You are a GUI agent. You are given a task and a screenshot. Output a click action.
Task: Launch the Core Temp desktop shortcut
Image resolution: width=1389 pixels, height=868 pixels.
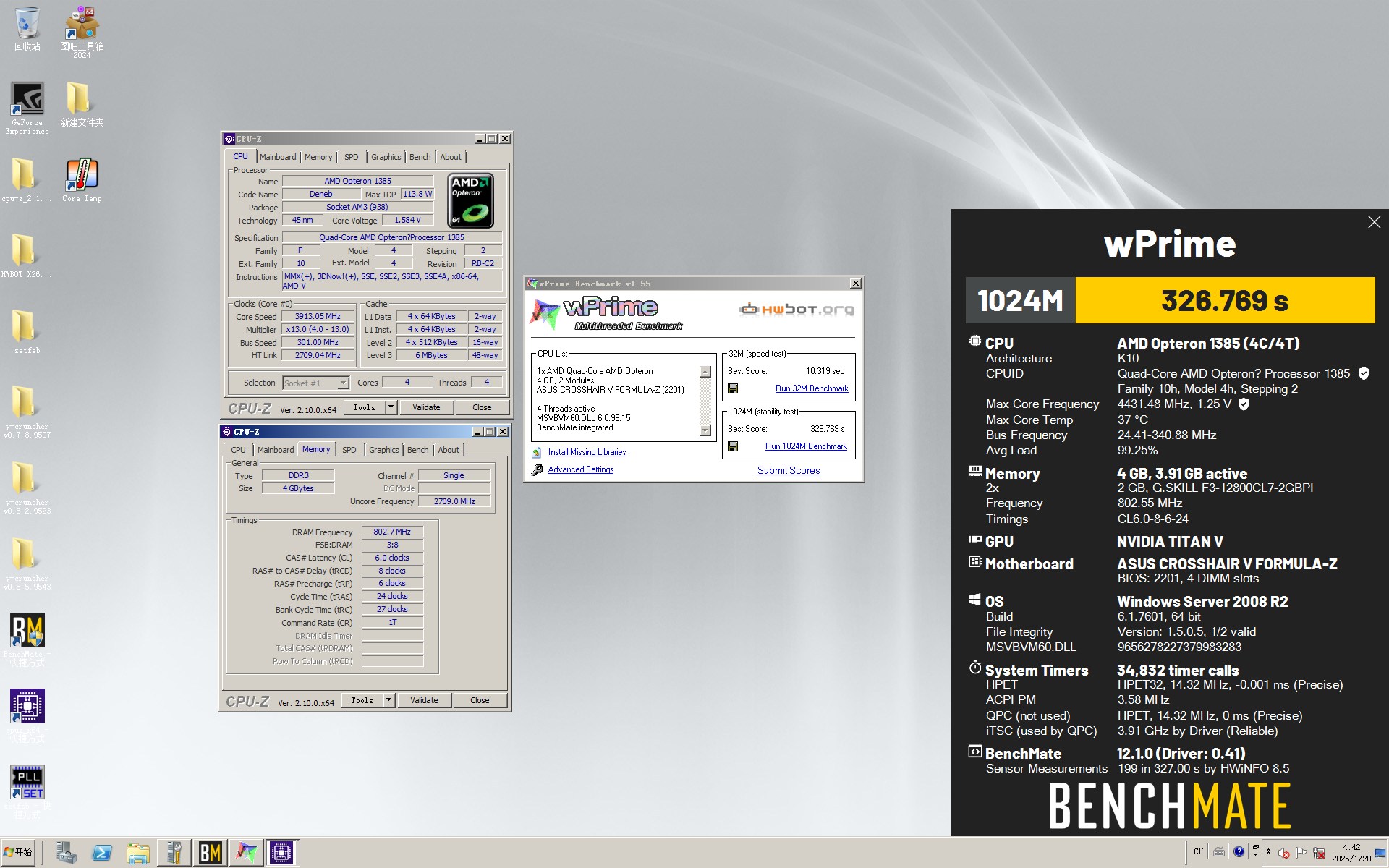[82, 179]
